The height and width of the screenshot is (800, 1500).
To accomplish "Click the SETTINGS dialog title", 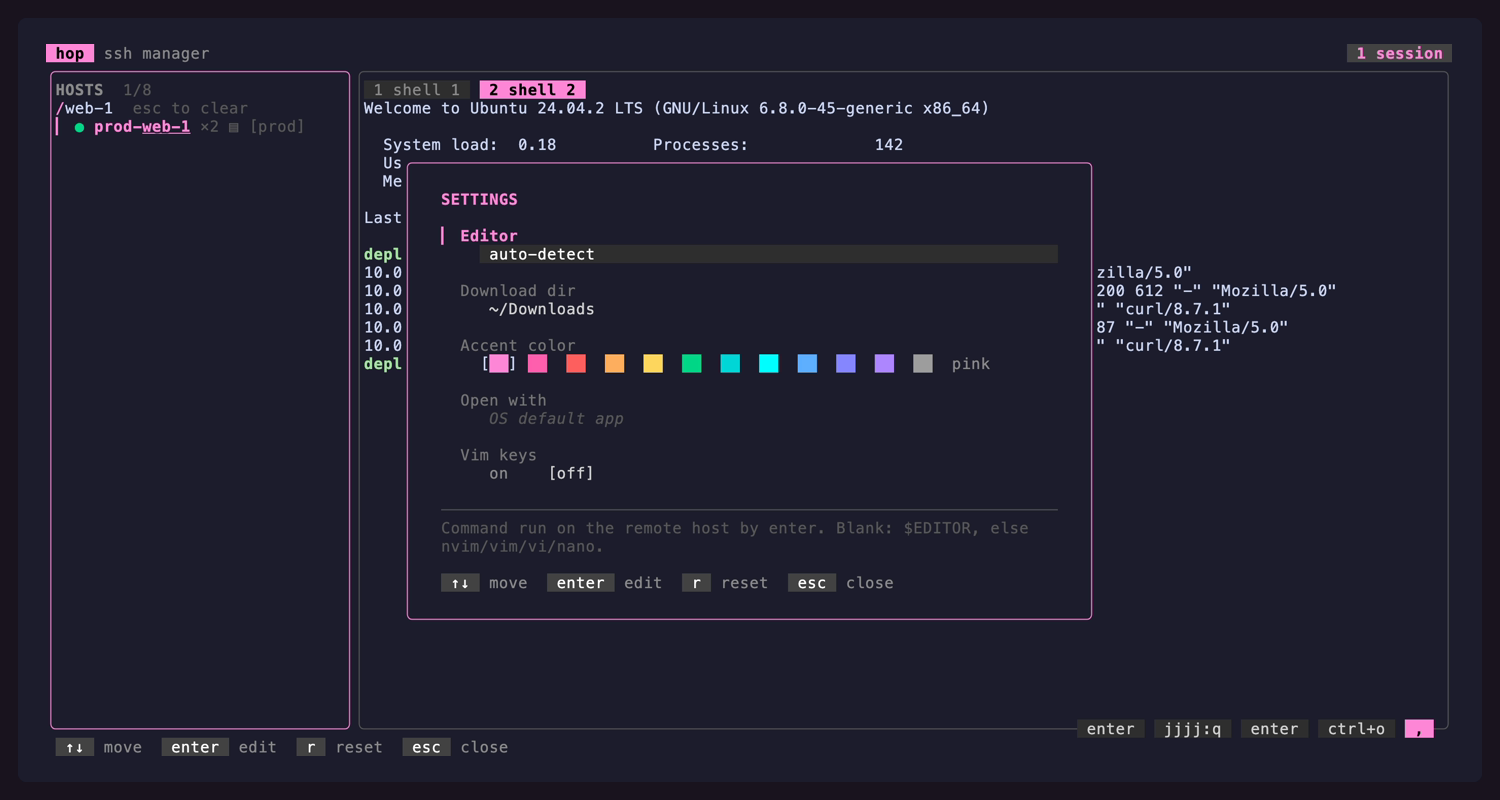I will [479, 199].
